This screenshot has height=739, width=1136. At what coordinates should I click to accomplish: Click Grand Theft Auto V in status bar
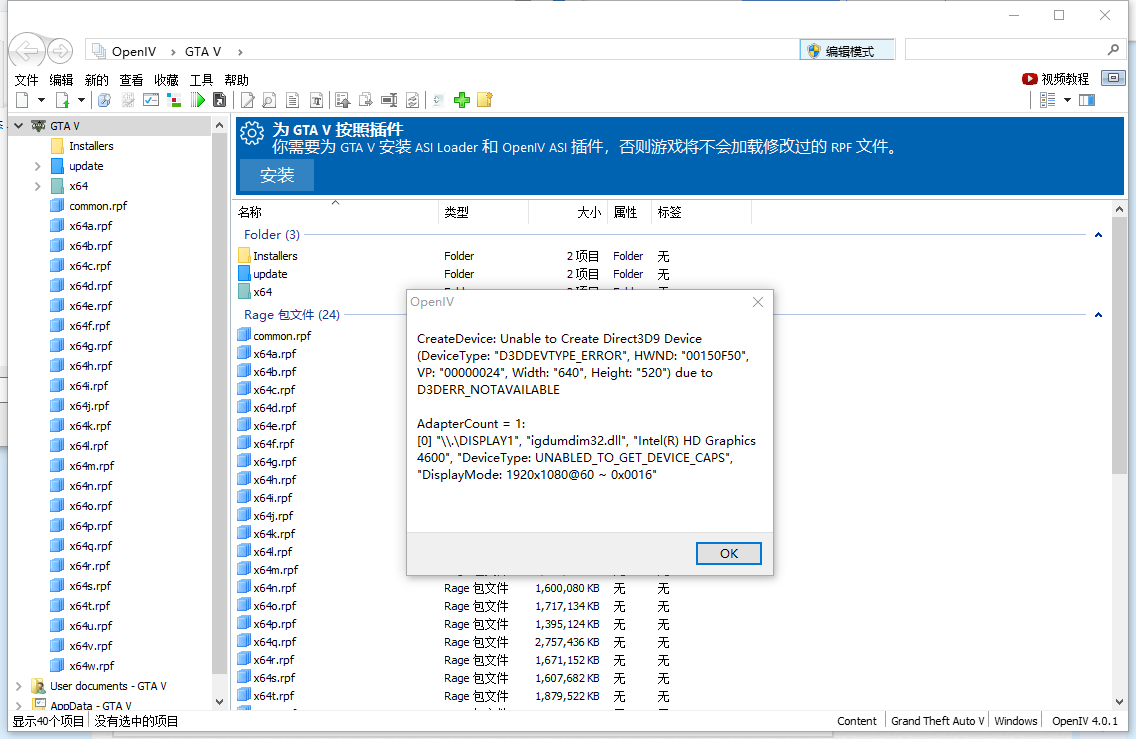937,721
